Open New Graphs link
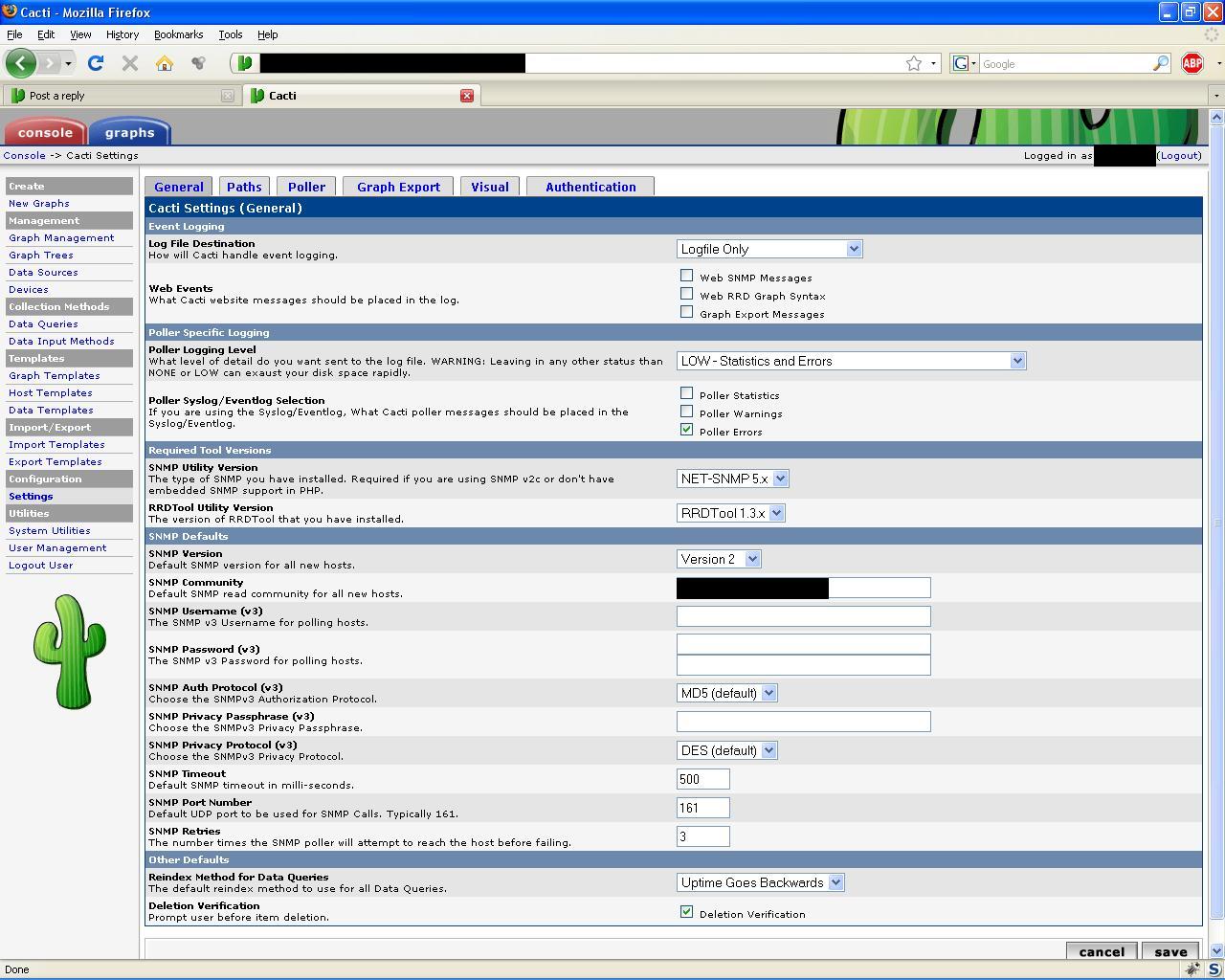 [38, 203]
